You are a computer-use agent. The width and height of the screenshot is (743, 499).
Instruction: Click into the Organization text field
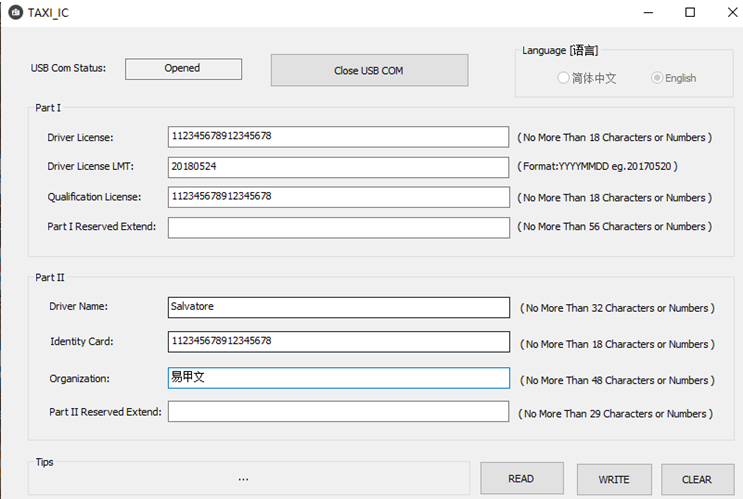pos(338,378)
